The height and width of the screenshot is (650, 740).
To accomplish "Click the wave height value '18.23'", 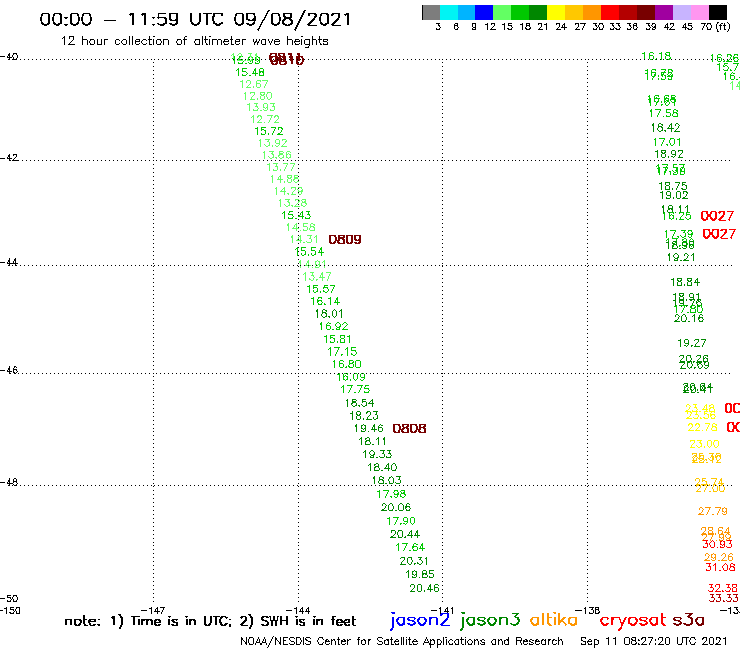I will (x=363, y=416).
